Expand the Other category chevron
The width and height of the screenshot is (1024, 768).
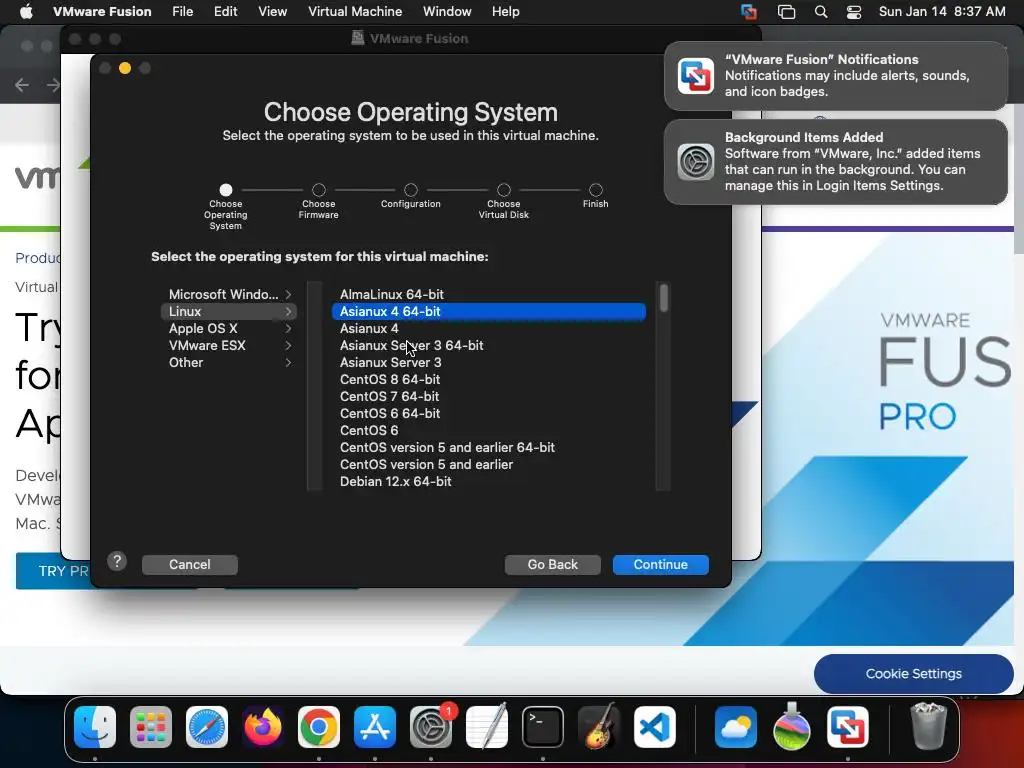(288, 362)
